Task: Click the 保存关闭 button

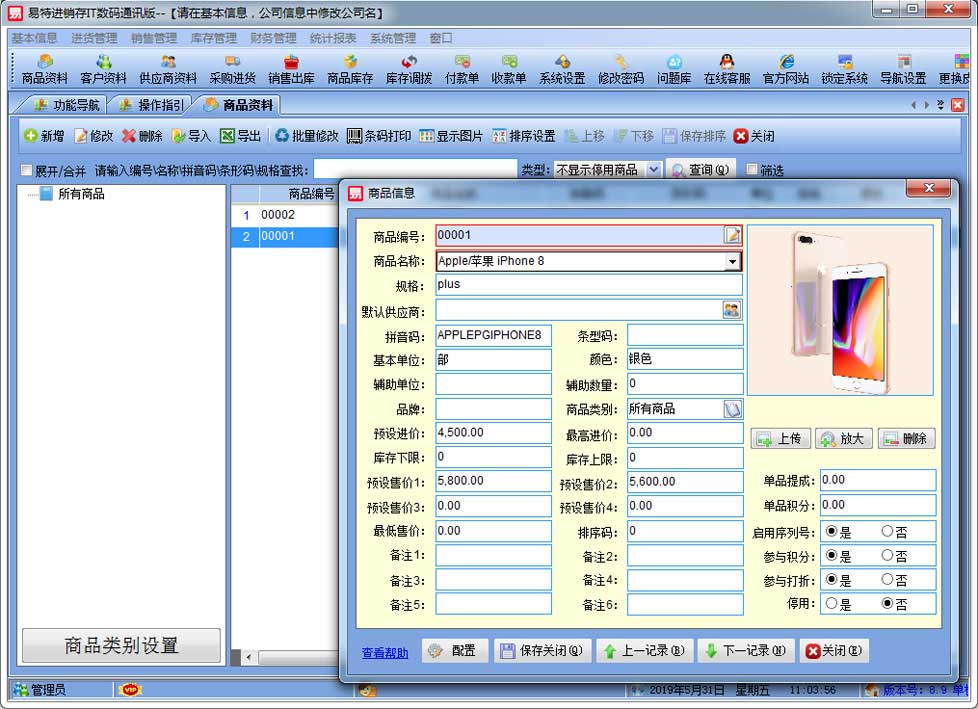Action: (543, 651)
